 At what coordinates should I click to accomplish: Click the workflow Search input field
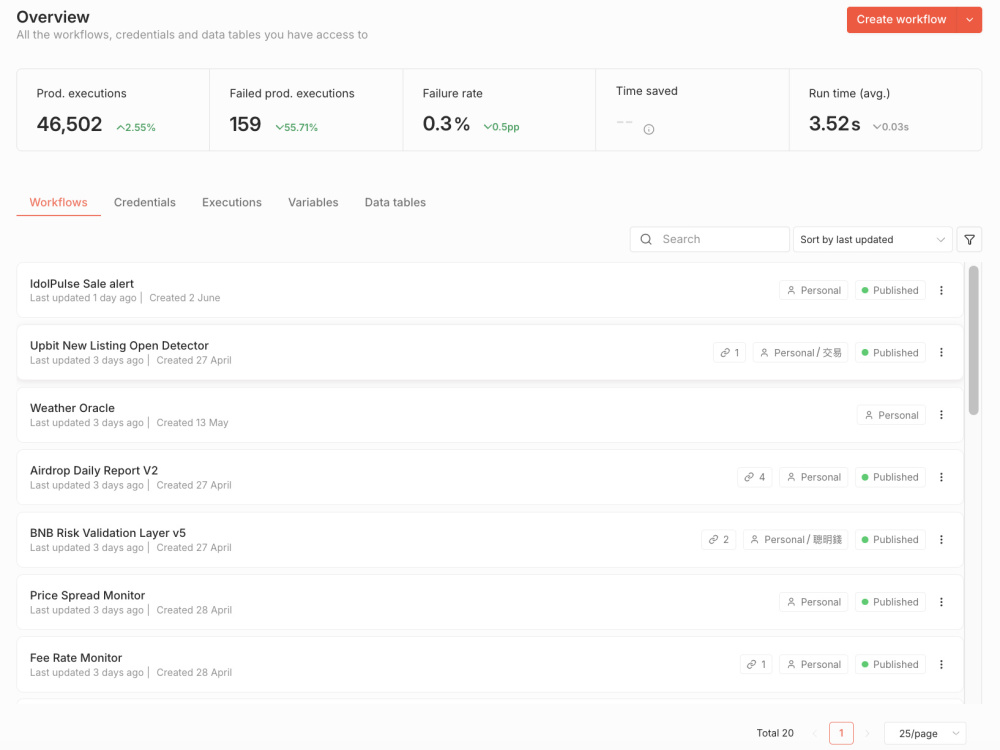click(710, 240)
